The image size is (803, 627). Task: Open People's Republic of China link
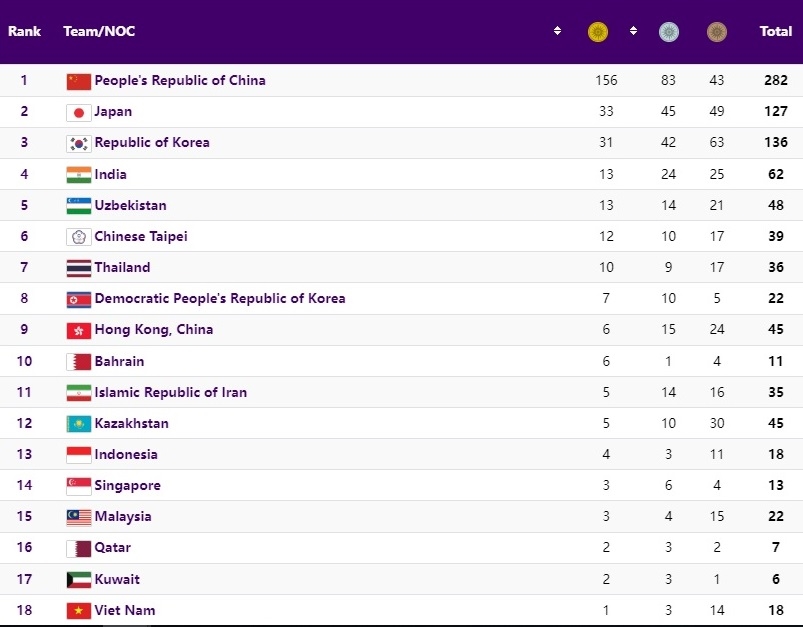[x=180, y=80]
